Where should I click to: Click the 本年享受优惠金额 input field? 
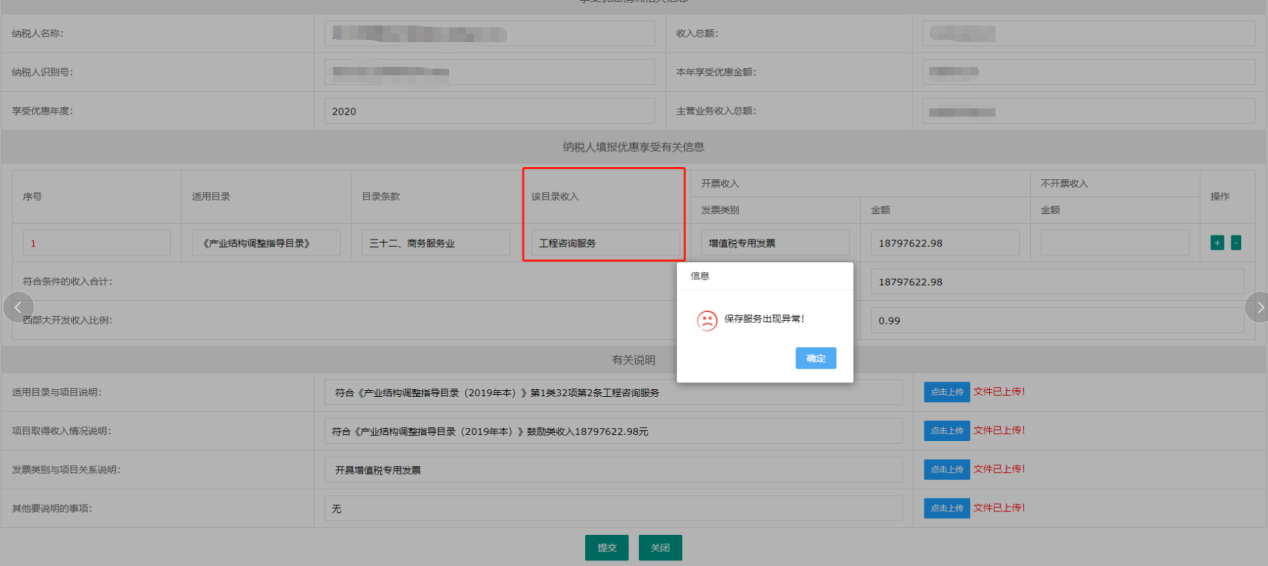(1088, 72)
